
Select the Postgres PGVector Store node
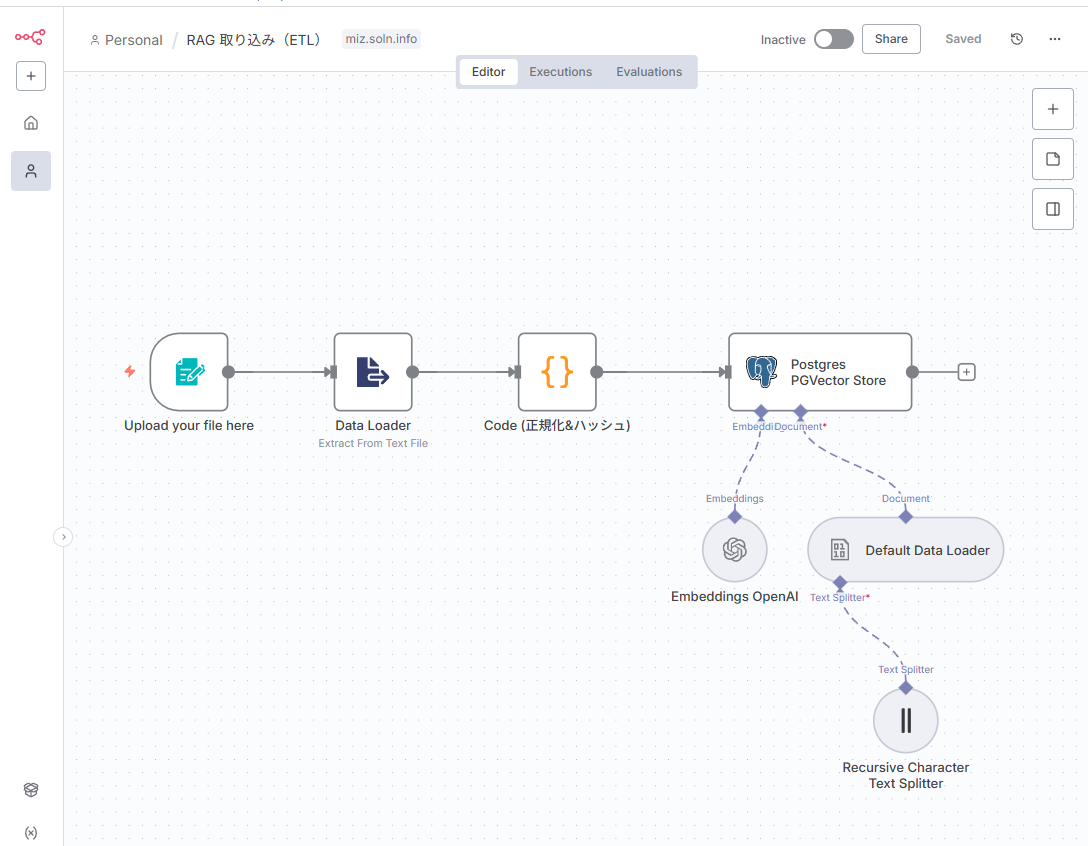pos(820,372)
